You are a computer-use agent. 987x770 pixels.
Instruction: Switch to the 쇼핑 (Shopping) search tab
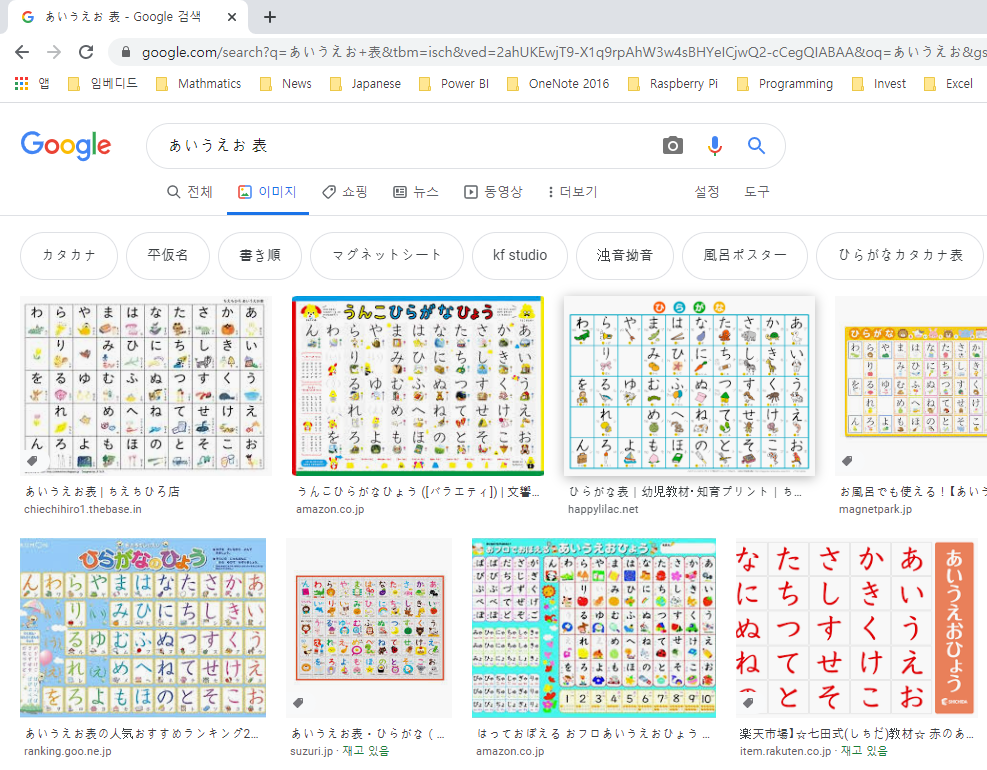[x=343, y=192]
